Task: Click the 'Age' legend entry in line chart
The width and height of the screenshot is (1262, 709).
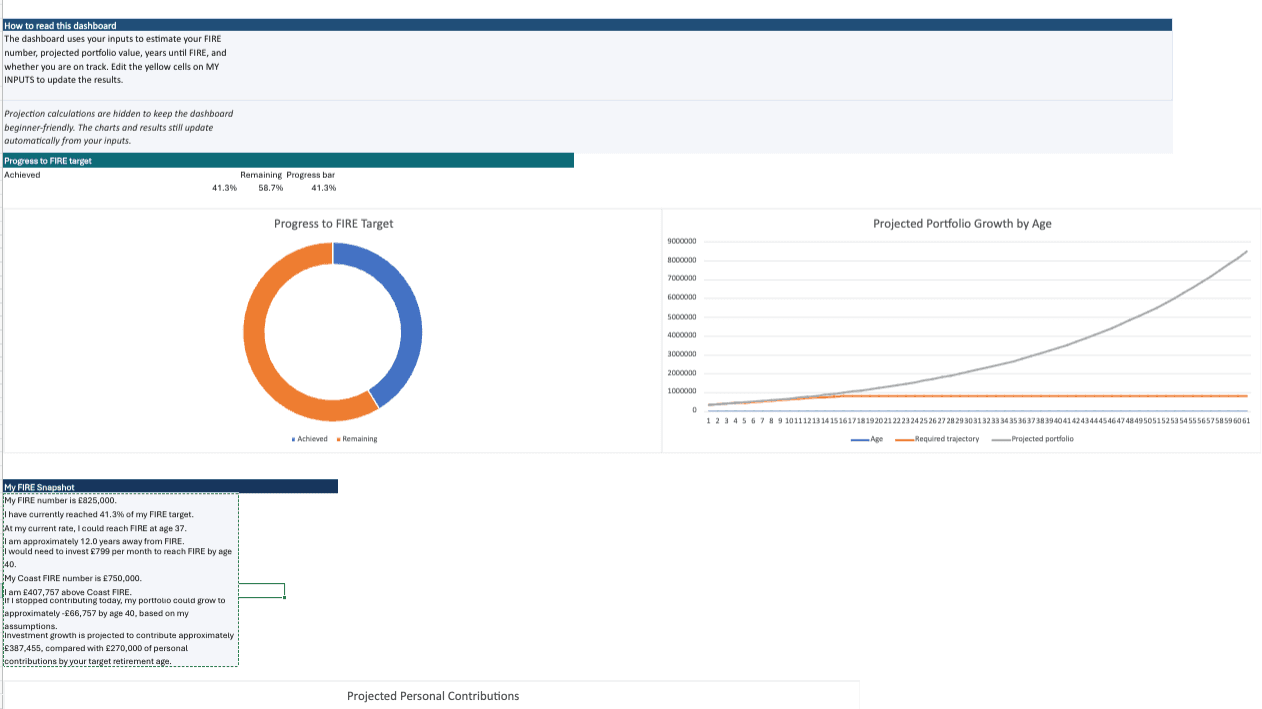Action: click(866, 439)
